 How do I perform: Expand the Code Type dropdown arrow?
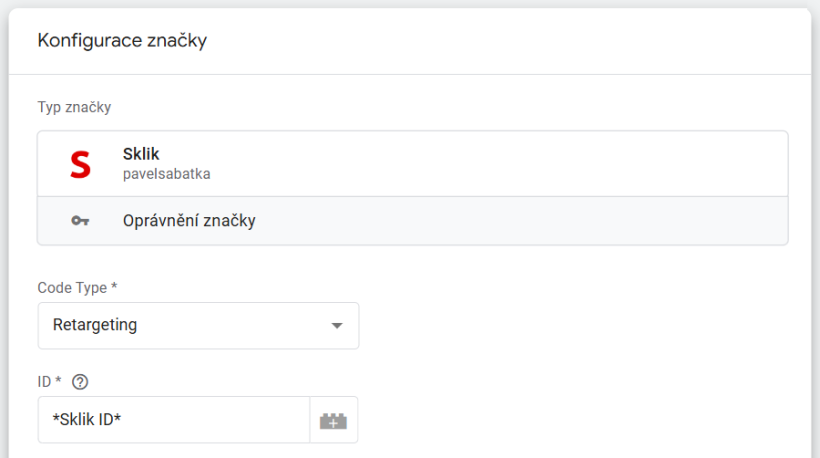coord(337,326)
